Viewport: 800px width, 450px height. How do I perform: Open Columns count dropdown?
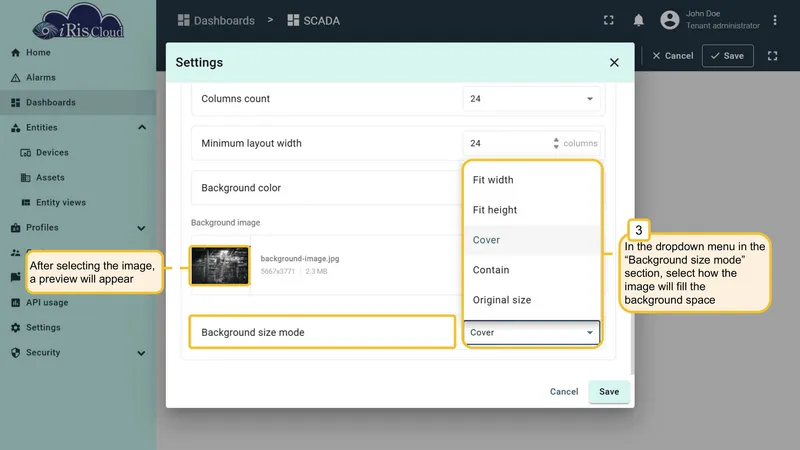pyautogui.click(x=531, y=98)
